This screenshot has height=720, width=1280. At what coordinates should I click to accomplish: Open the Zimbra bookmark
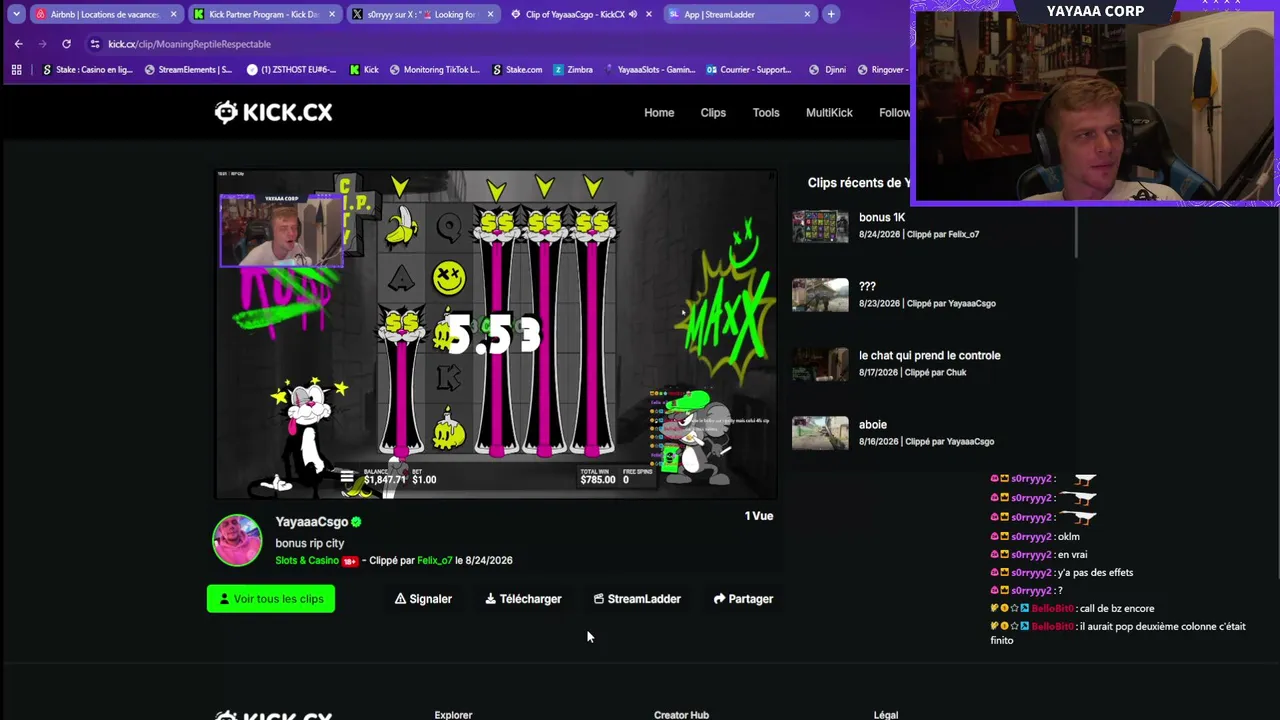[x=573, y=70]
